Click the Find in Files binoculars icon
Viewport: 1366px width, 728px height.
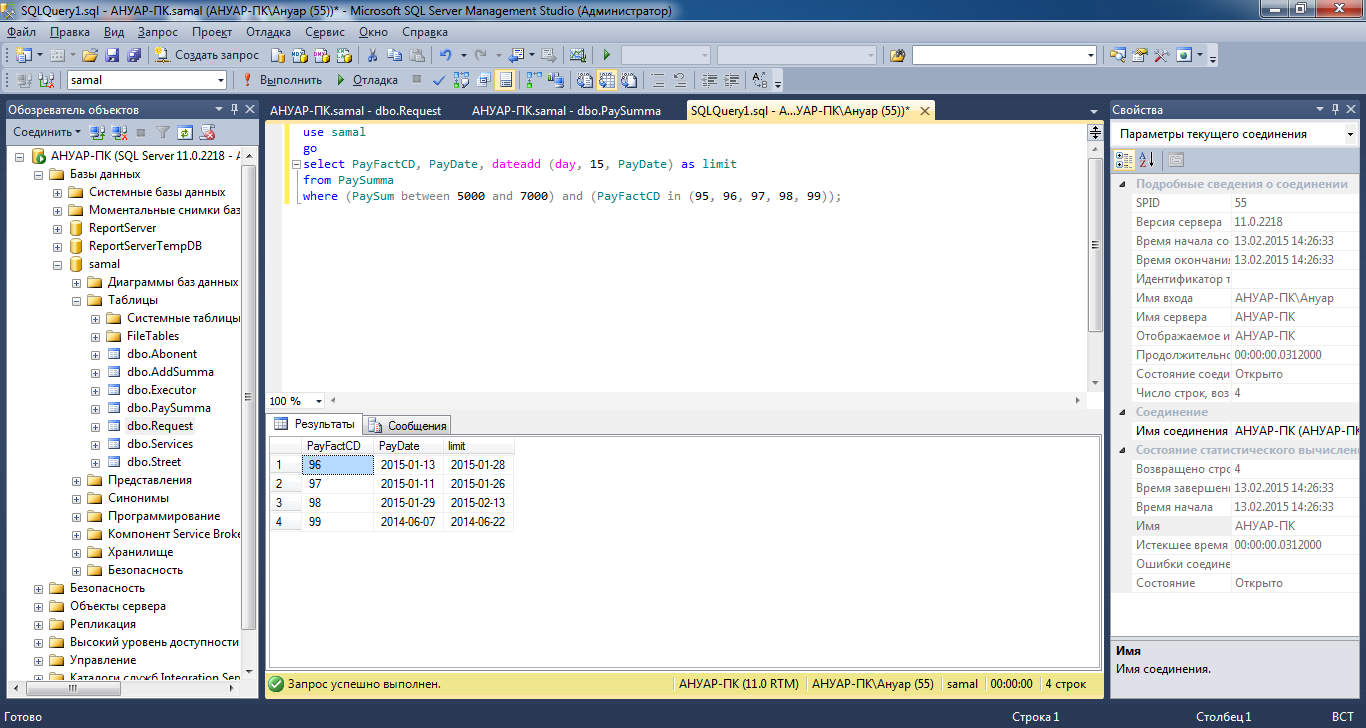(x=897, y=56)
